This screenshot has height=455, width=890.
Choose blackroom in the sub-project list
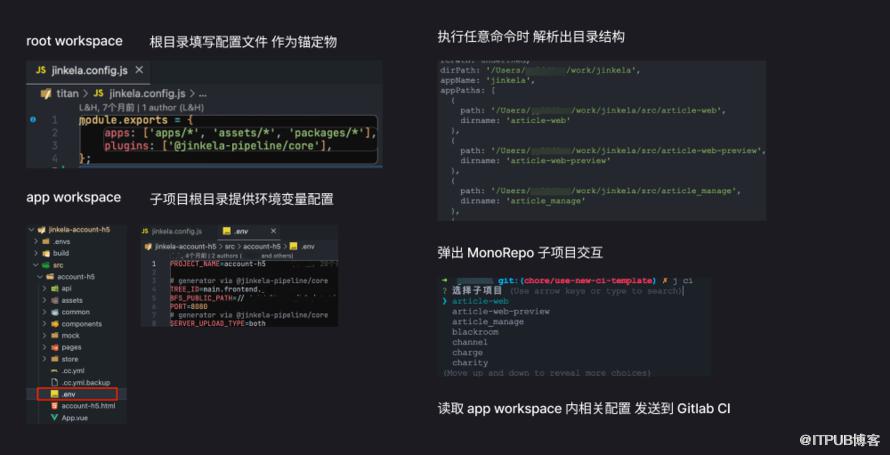tap(475, 332)
